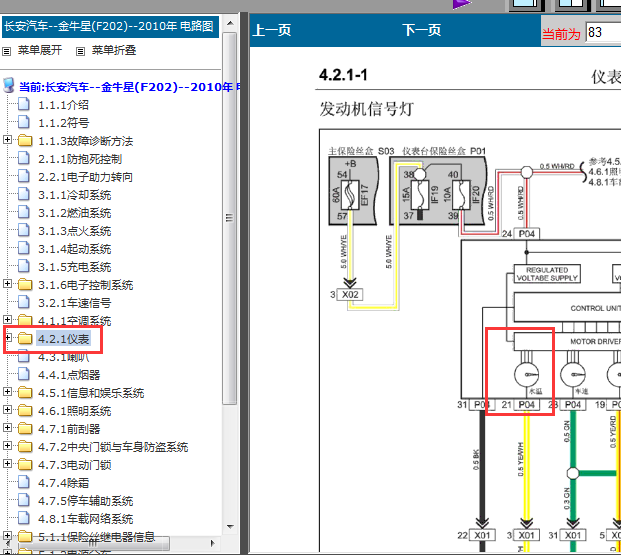Open 3.2.1车速信号 document
621x555 pixels.
click(x=74, y=303)
